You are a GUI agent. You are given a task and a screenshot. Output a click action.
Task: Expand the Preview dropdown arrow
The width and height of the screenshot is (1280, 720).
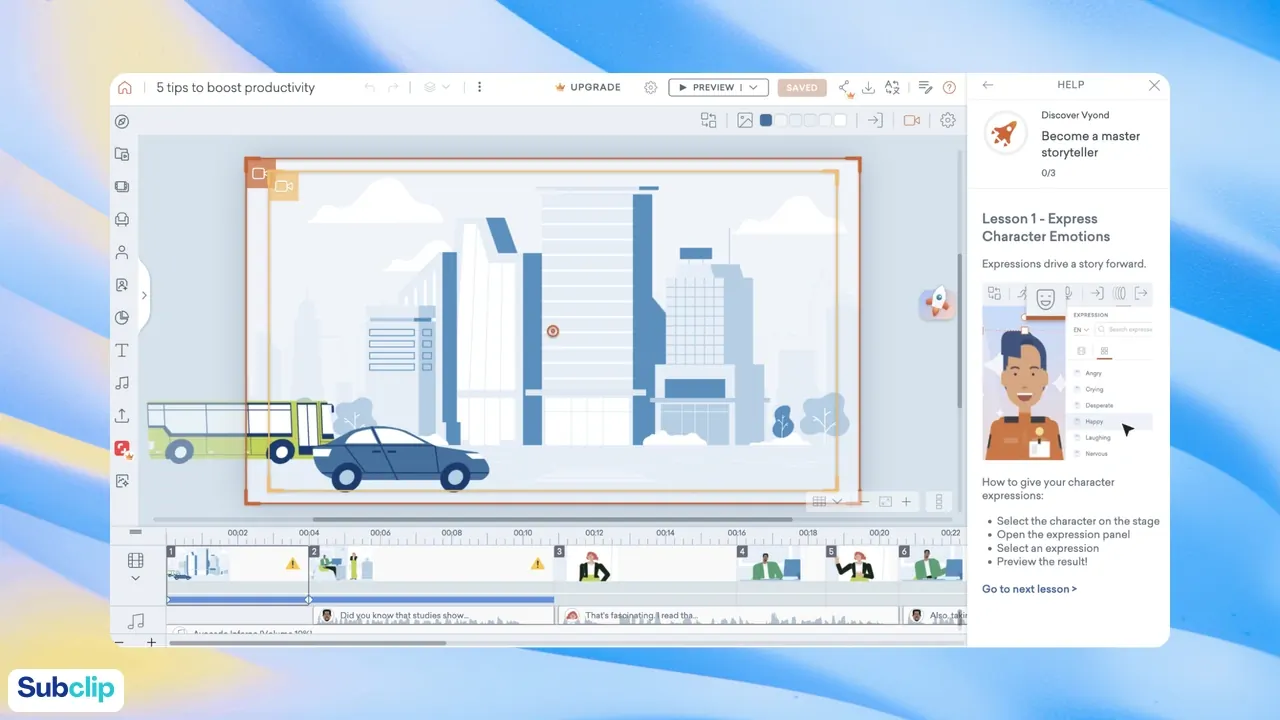click(x=752, y=88)
